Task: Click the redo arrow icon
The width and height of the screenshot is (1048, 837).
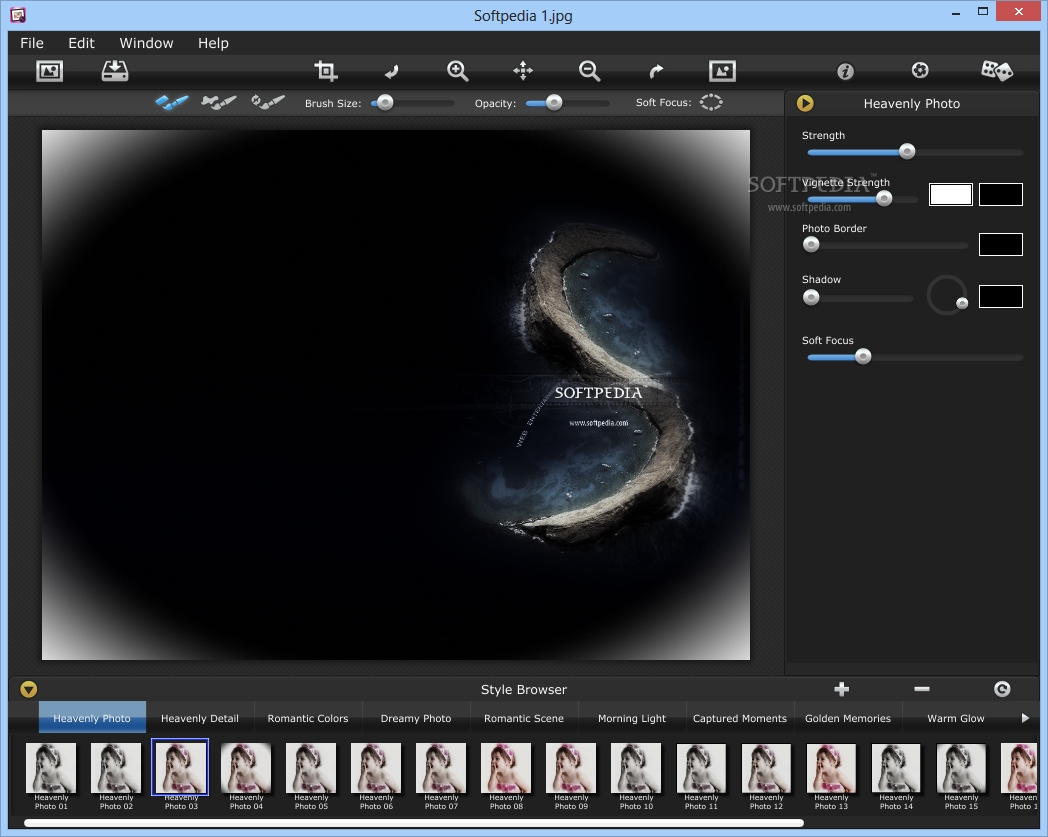Action: (x=656, y=71)
